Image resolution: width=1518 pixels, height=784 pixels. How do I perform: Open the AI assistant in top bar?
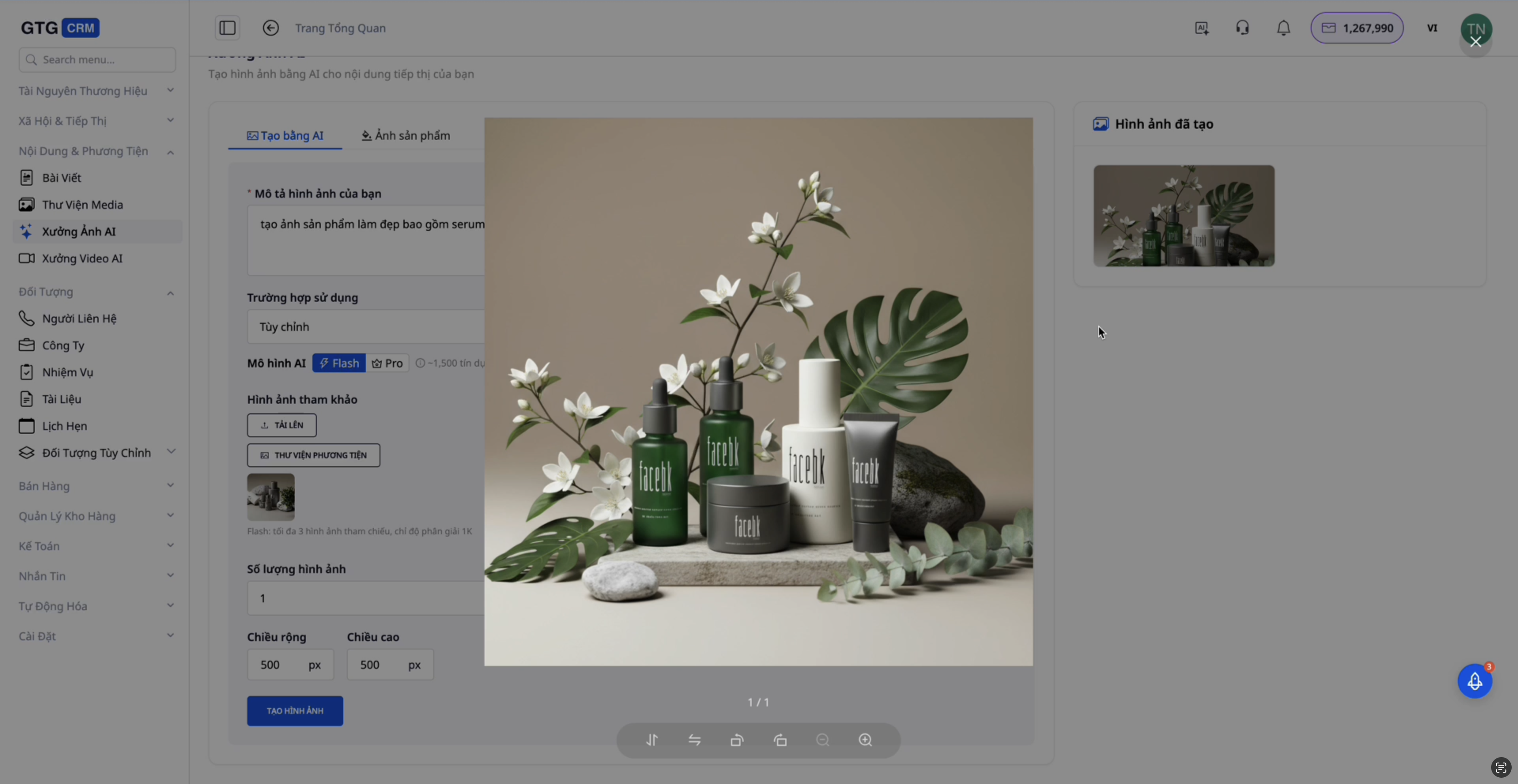point(1202,28)
